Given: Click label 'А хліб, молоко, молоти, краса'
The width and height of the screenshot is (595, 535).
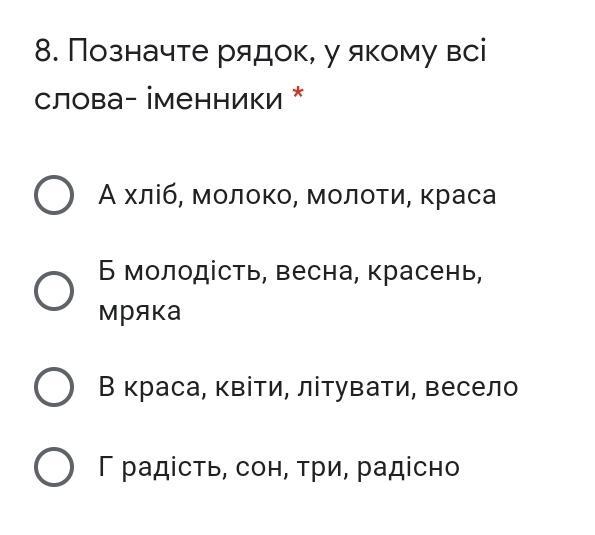Looking at the screenshot, I should [x=297, y=196].
